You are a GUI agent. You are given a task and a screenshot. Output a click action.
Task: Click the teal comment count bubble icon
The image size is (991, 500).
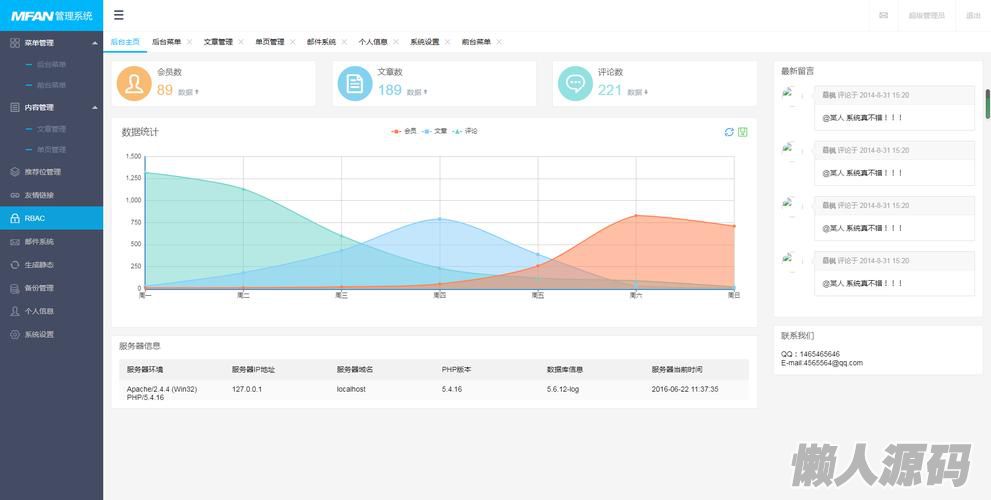coord(575,84)
